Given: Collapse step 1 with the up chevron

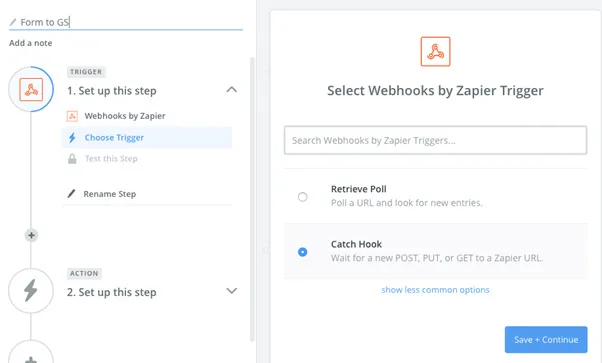Looking at the screenshot, I should [232, 90].
